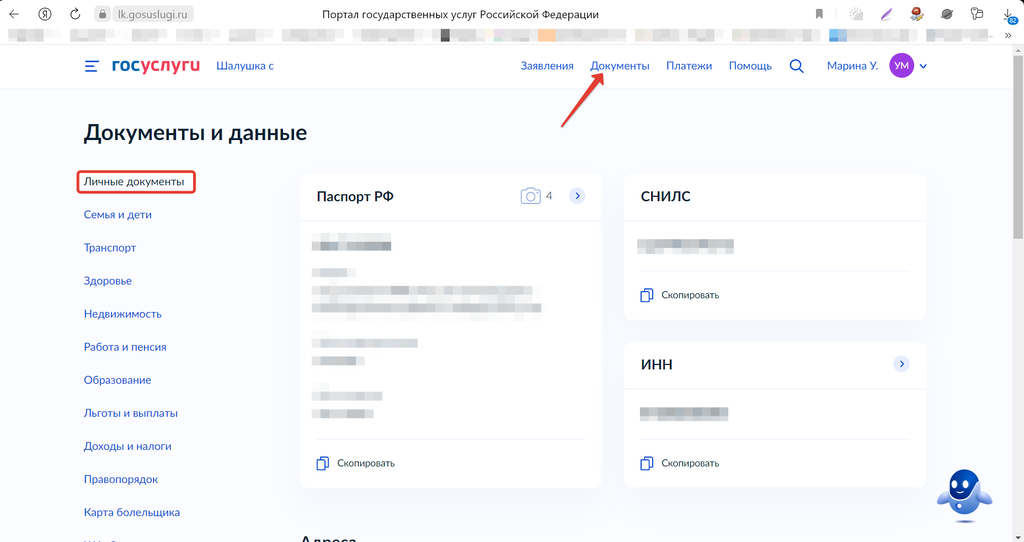1024x542 pixels.
Task: Open browser downloads arrow icon
Action: tap(1009, 14)
